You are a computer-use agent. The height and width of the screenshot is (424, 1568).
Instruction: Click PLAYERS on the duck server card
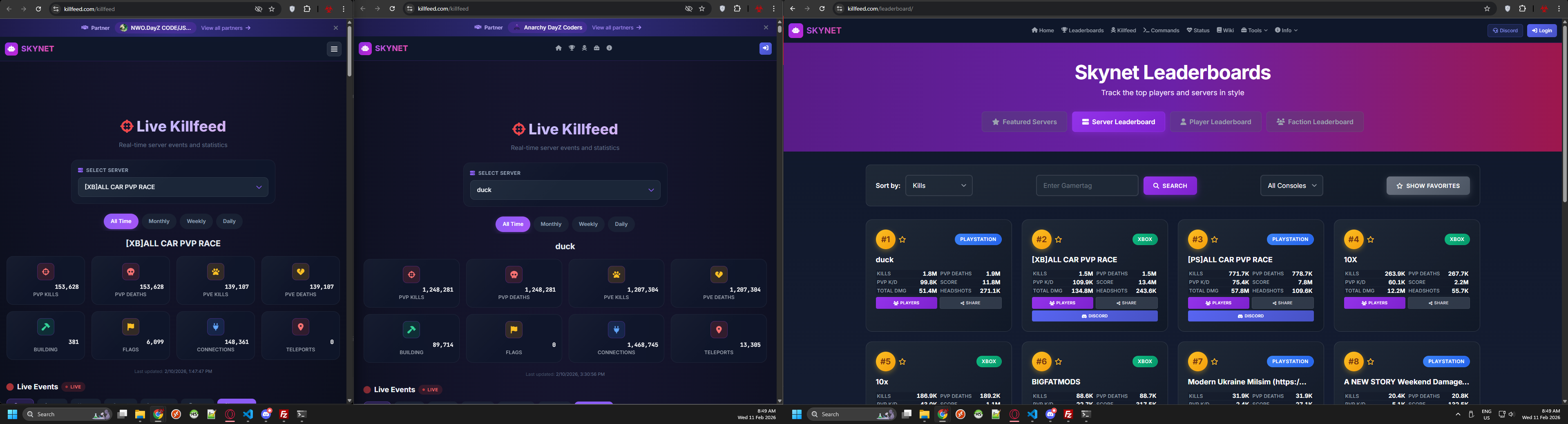[x=906, y=303]
